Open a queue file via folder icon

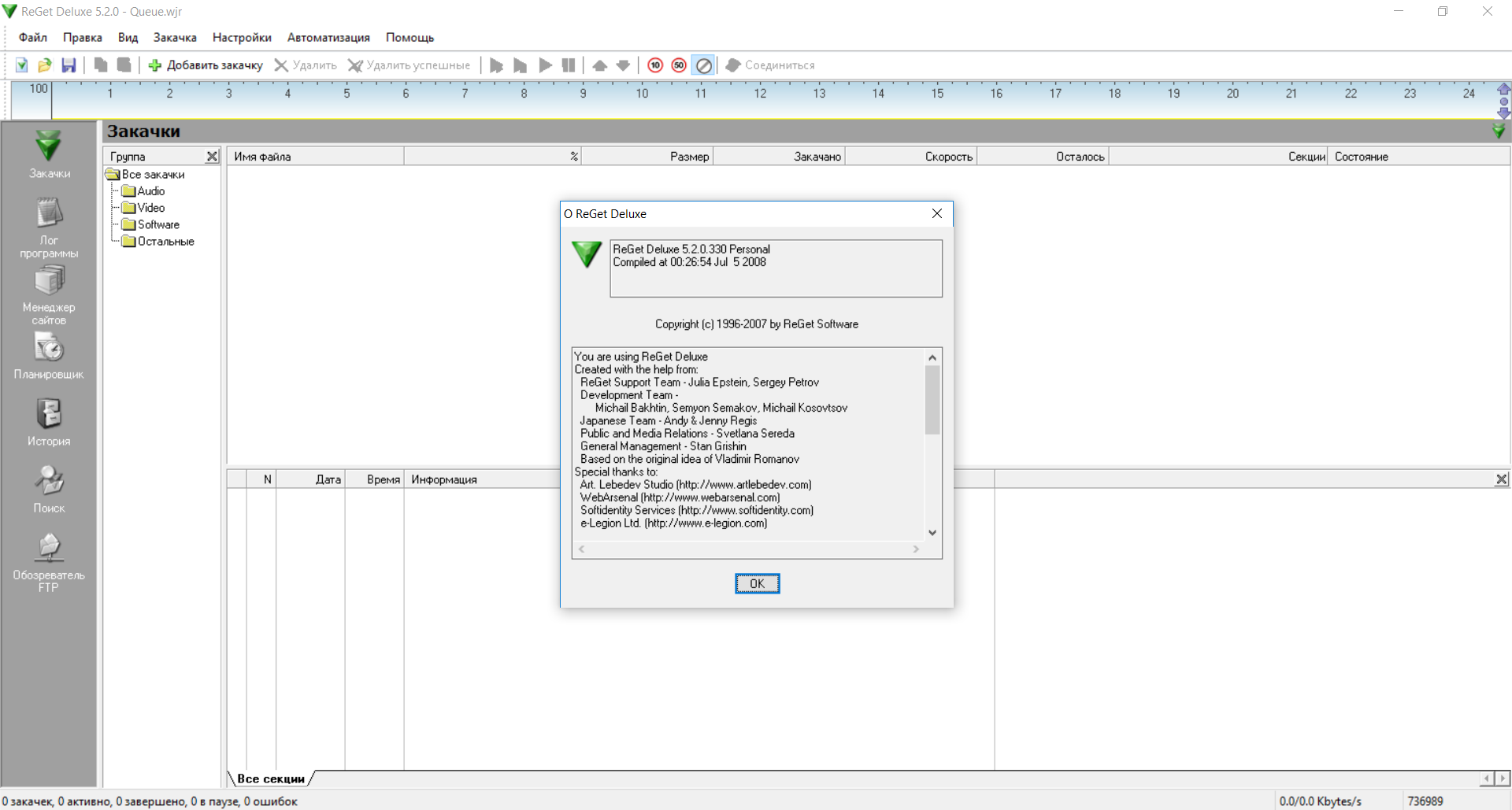click(x=45, y=65)
